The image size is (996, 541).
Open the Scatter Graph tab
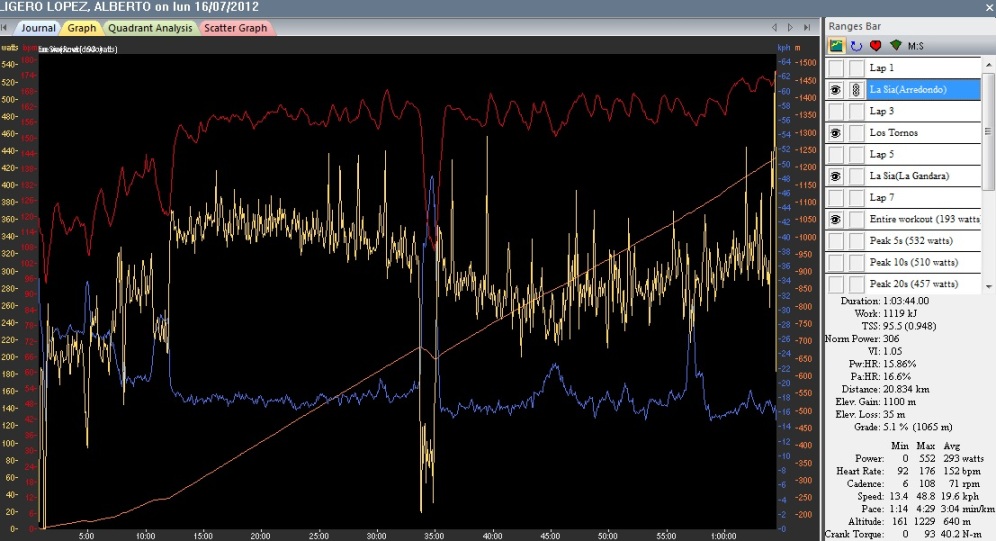pyautogui.click(x=236, y=28)
